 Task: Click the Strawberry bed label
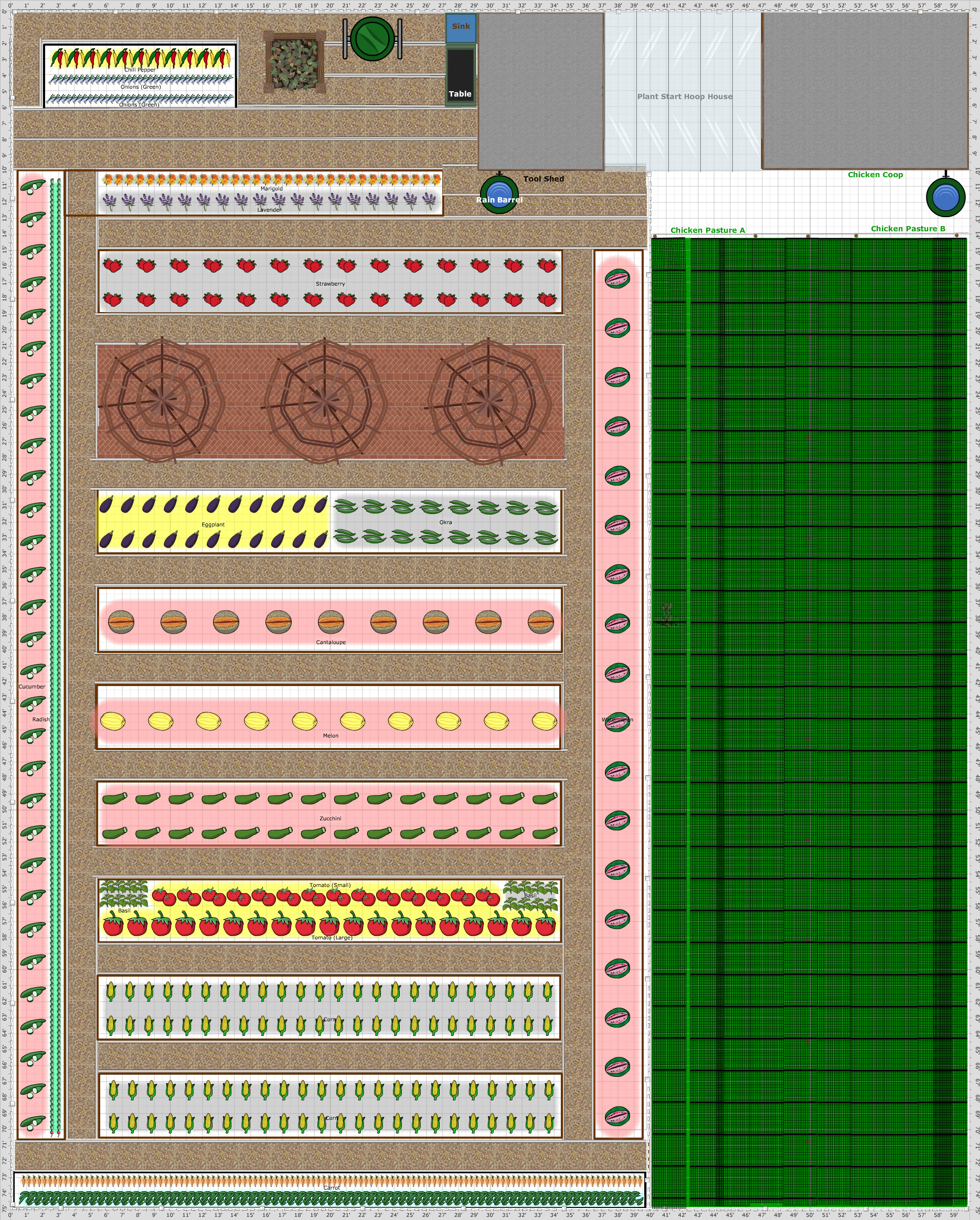point(330,284)
